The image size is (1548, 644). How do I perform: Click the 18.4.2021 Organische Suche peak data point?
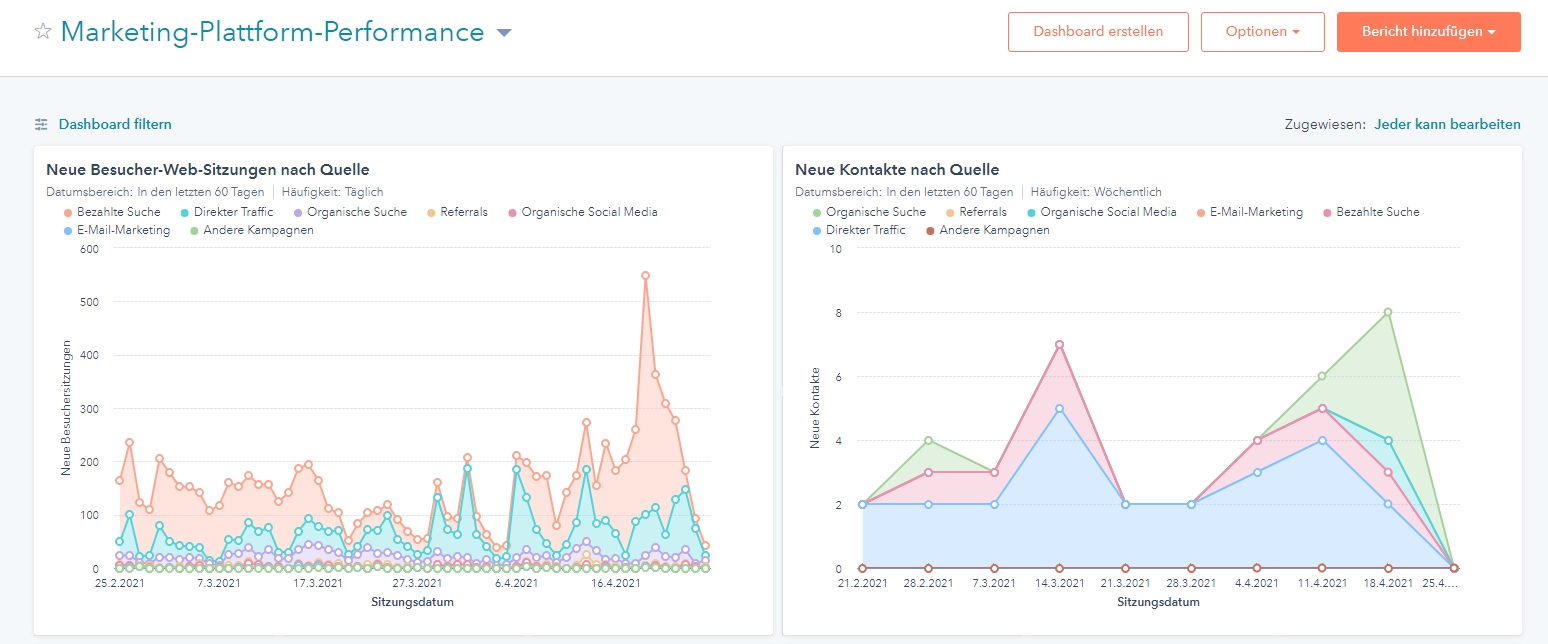[1388, 312]
